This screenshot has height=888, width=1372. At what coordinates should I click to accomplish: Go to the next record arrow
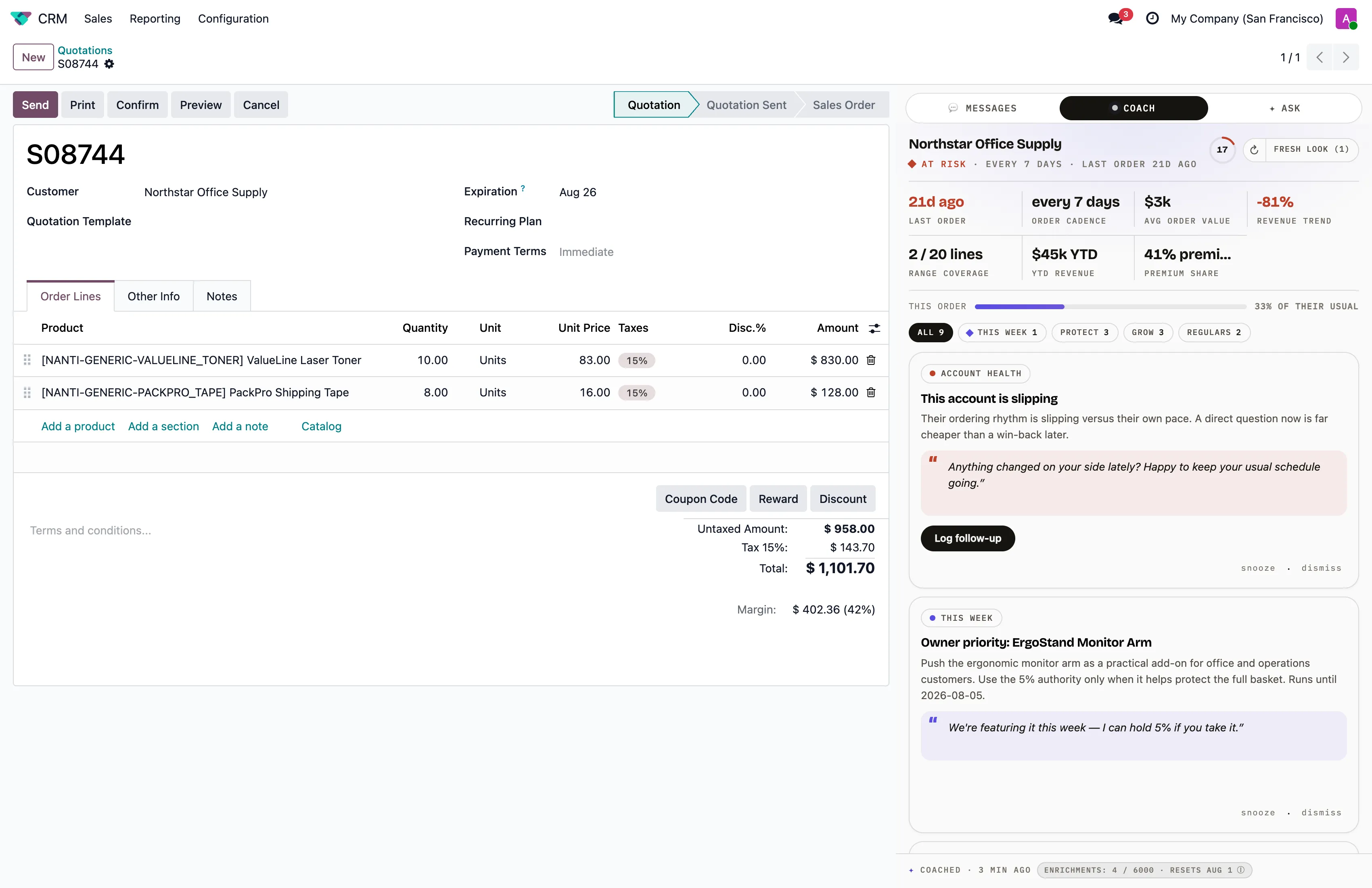[1345, 57]
